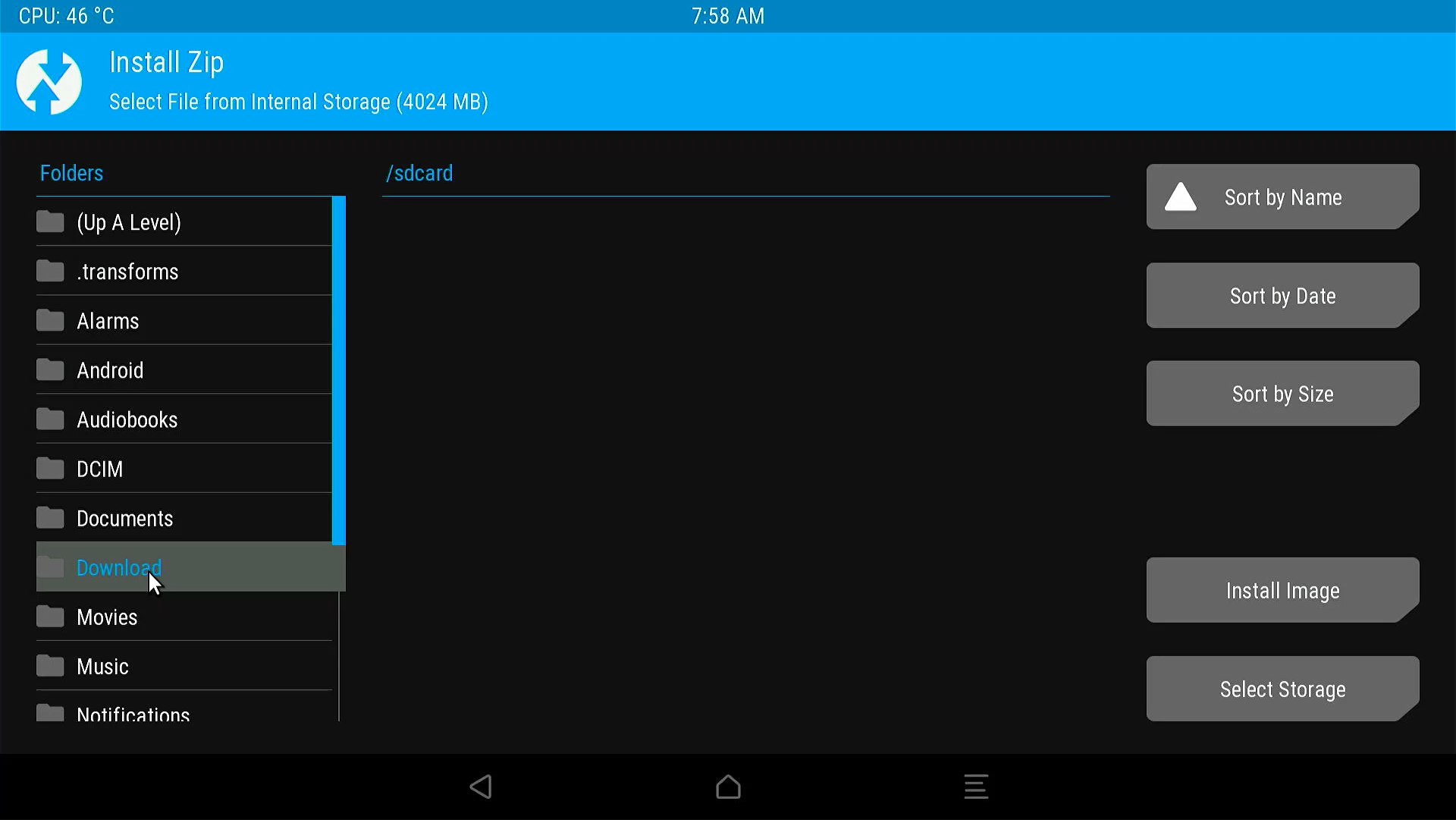Open the Android folder
The image size is (1456, 820).
click(110, 370)
